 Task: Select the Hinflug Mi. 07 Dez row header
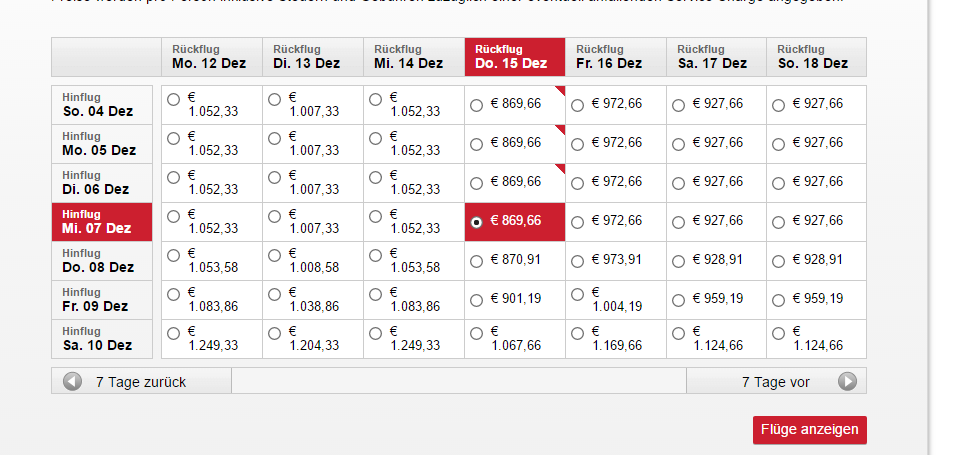(102, 222)
